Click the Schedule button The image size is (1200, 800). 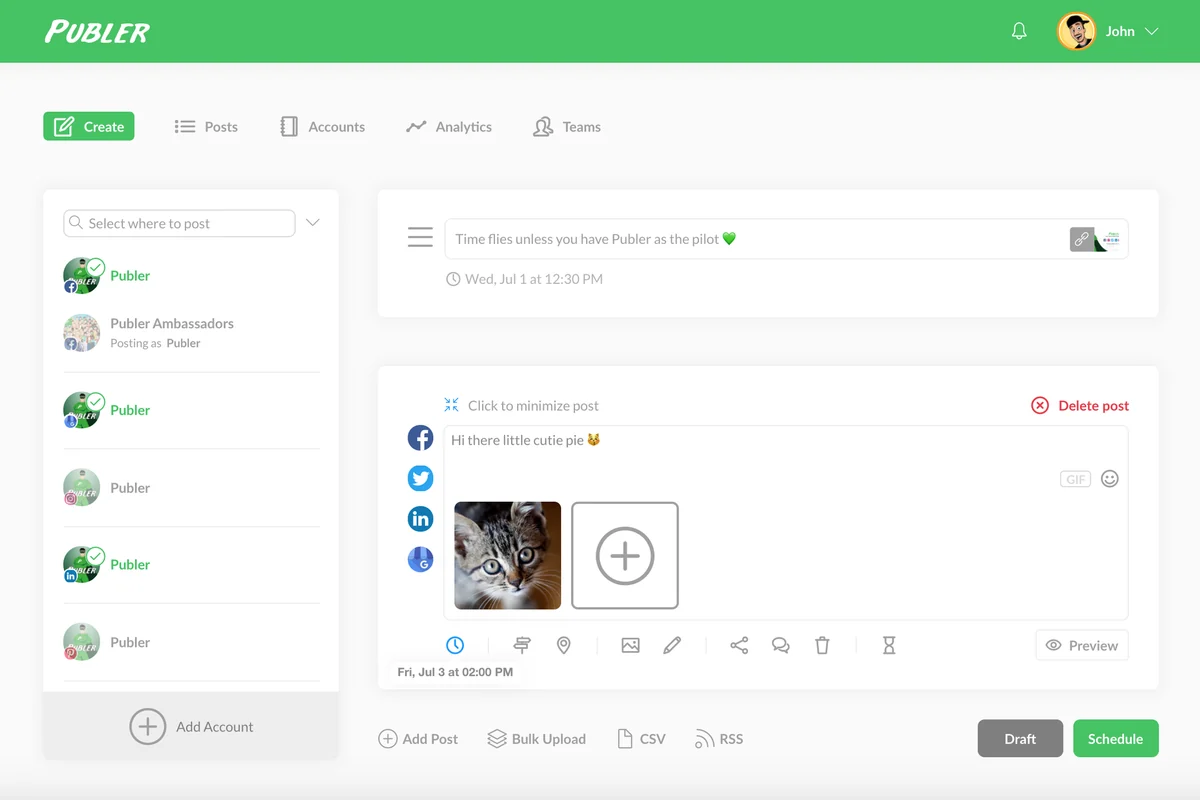coord(1115,738)
